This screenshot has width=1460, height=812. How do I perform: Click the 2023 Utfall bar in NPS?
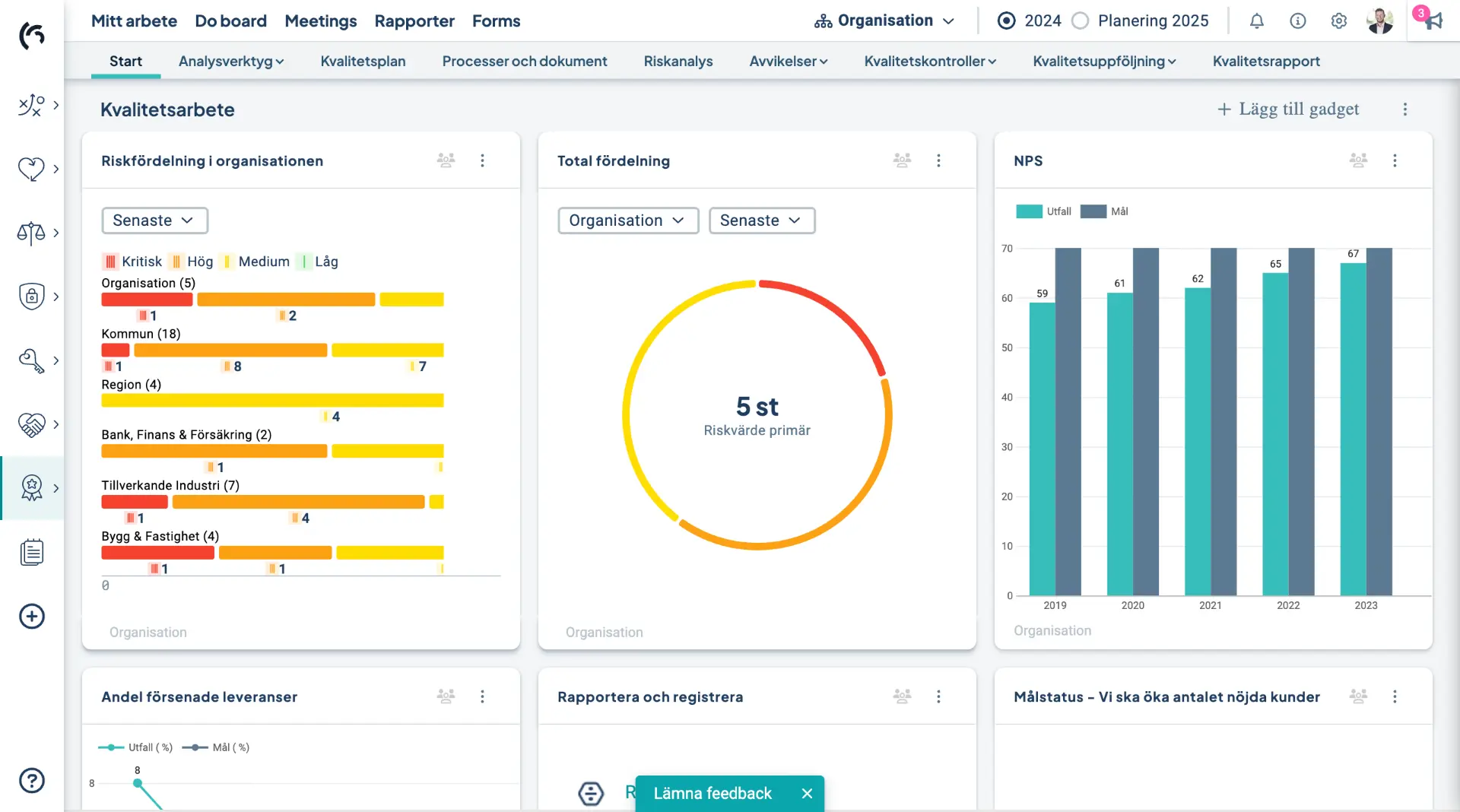1353,430
